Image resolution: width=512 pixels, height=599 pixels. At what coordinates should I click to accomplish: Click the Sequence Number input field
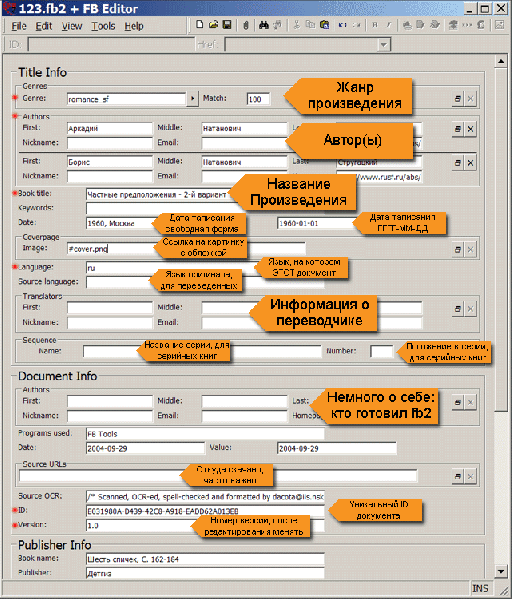pyautogui.click(x=381, y=351)
